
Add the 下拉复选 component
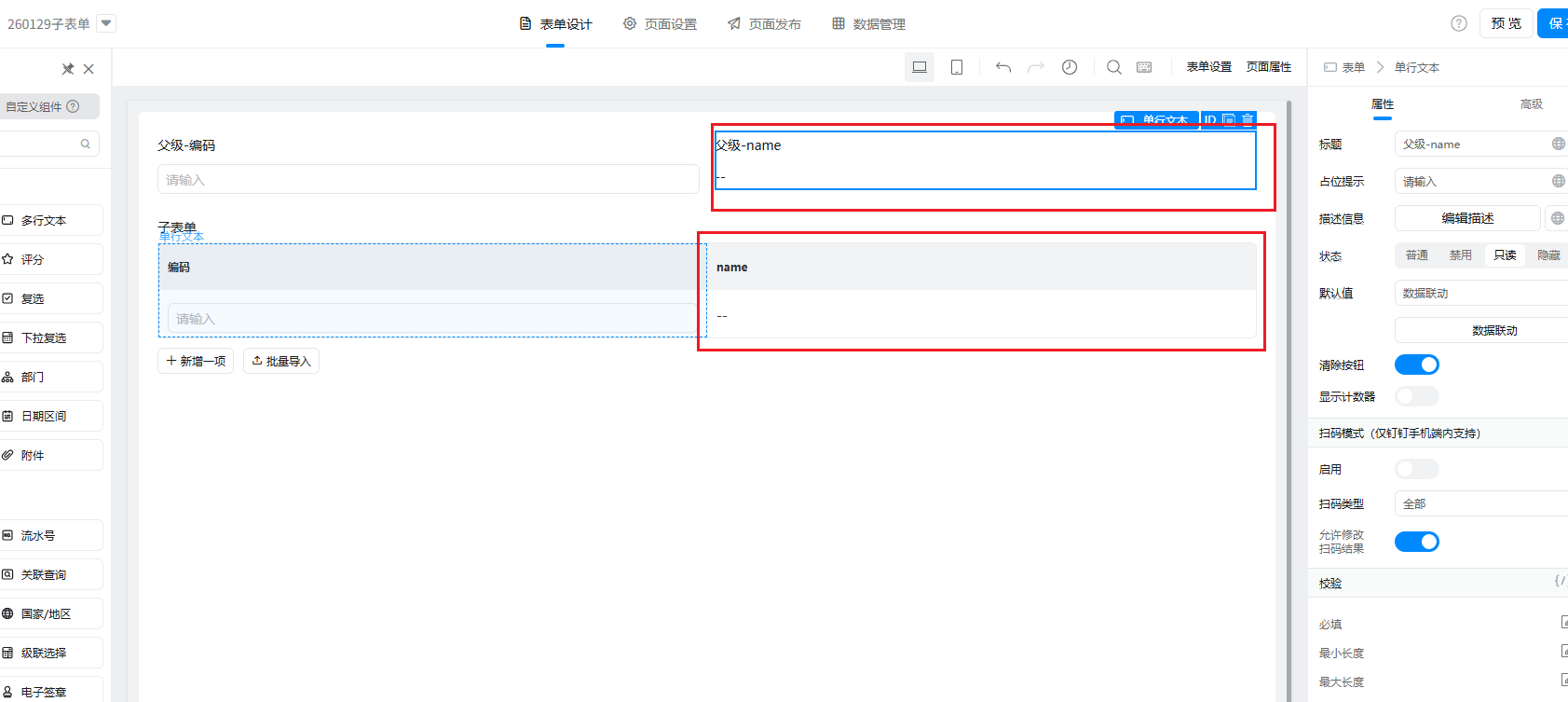(x=48, y=338)
